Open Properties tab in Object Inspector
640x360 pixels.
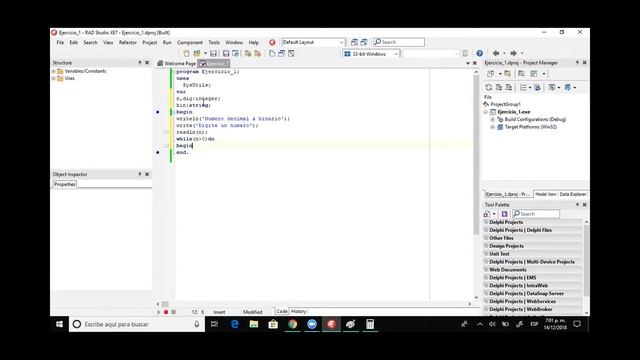tap(64, 184)
